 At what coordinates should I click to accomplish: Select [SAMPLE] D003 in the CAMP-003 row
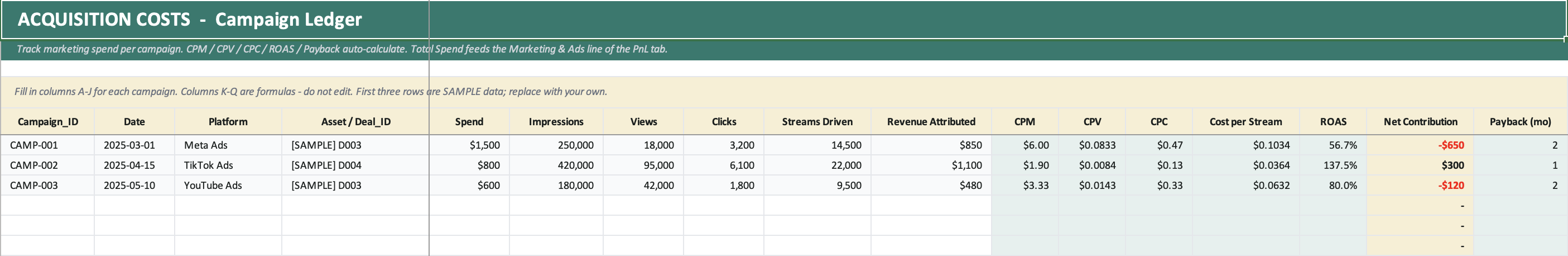pos(355,186)
